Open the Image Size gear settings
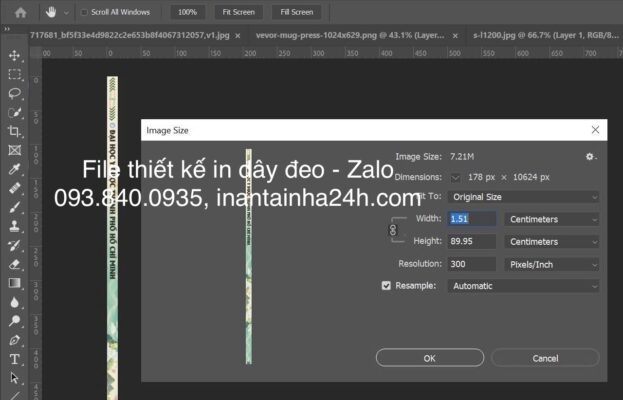The width and height of the screenshot is (623, 400). tap(590, 156)
